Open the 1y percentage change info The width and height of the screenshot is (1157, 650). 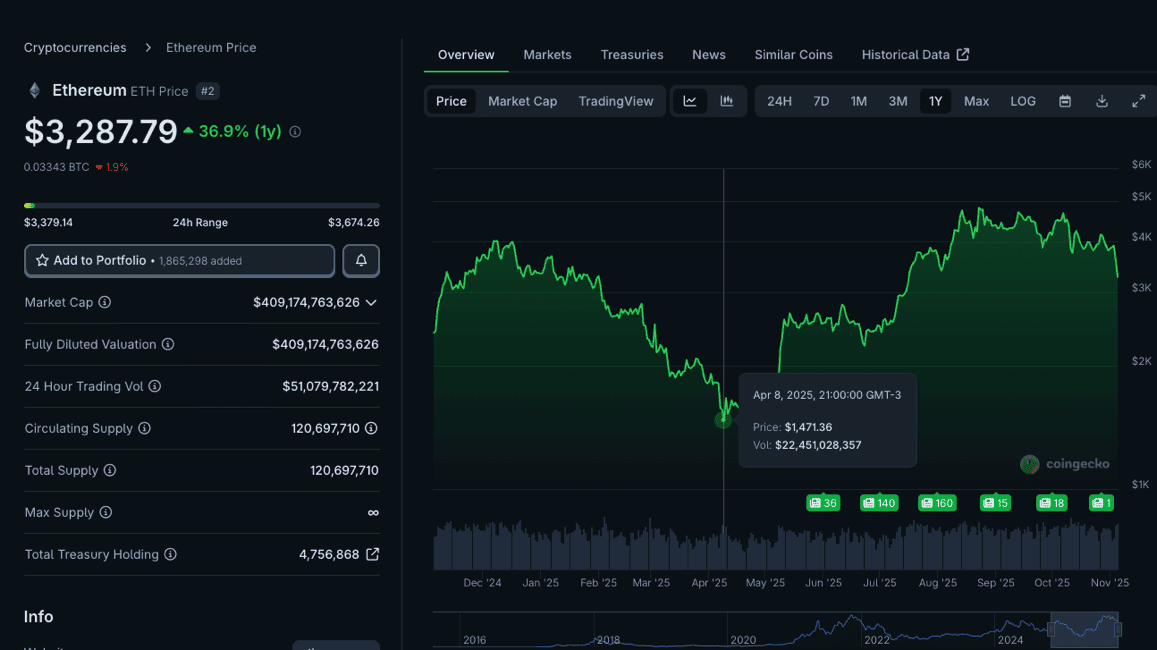point(295,132)
